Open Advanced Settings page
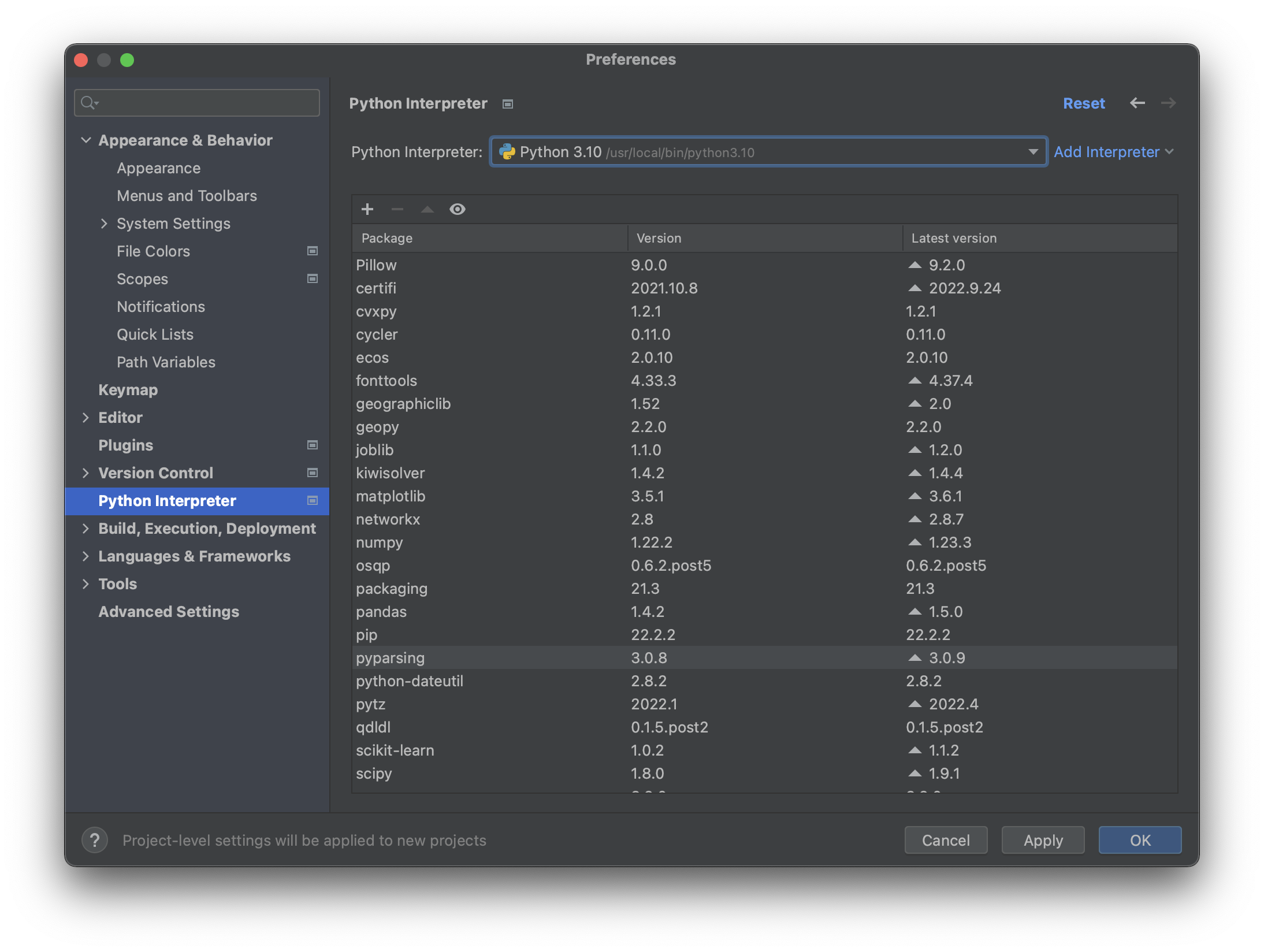The width and height of the screenshot is (1264, 952). pos(169,612)
